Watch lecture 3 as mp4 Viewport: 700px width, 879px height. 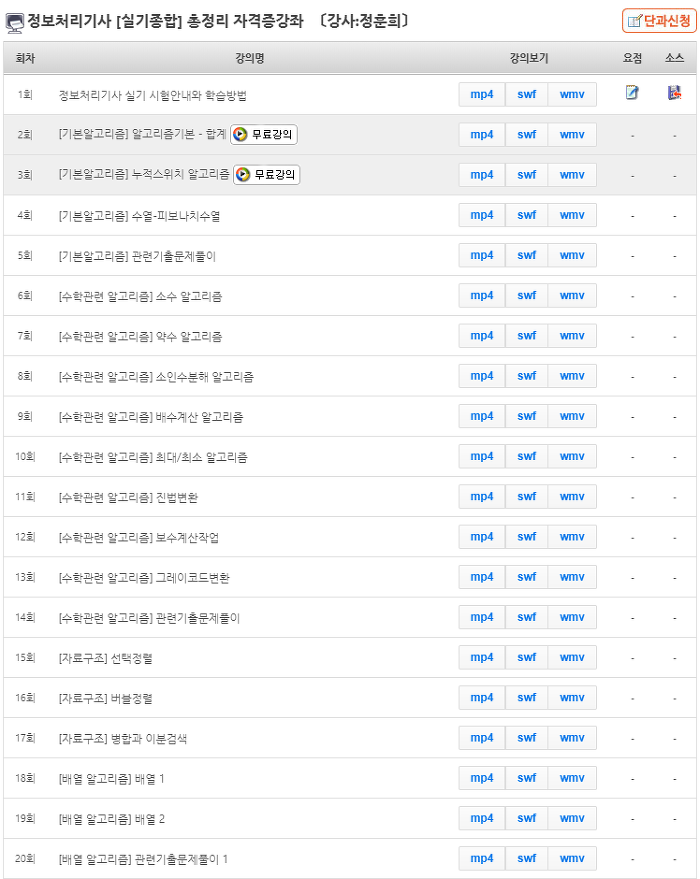pyautogui.click(x=482, y=175)
